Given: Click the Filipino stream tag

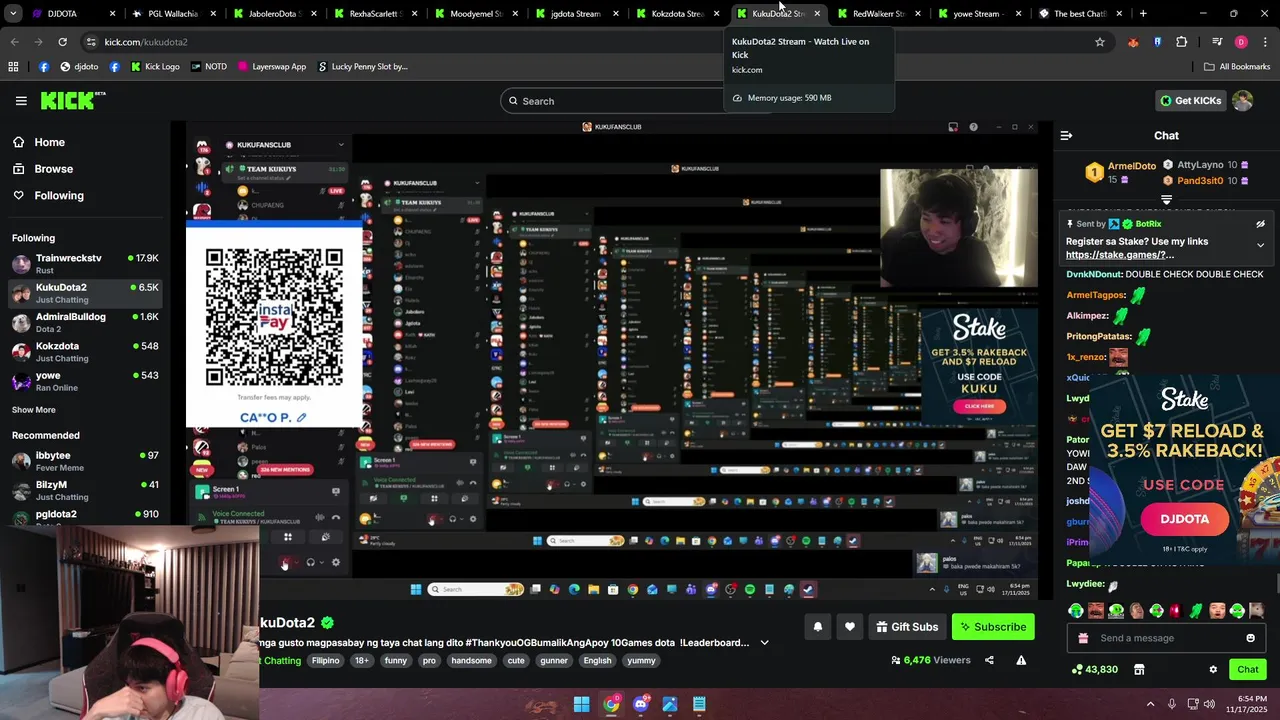Looking at the screenshot, I should click(x=325, y=661).
